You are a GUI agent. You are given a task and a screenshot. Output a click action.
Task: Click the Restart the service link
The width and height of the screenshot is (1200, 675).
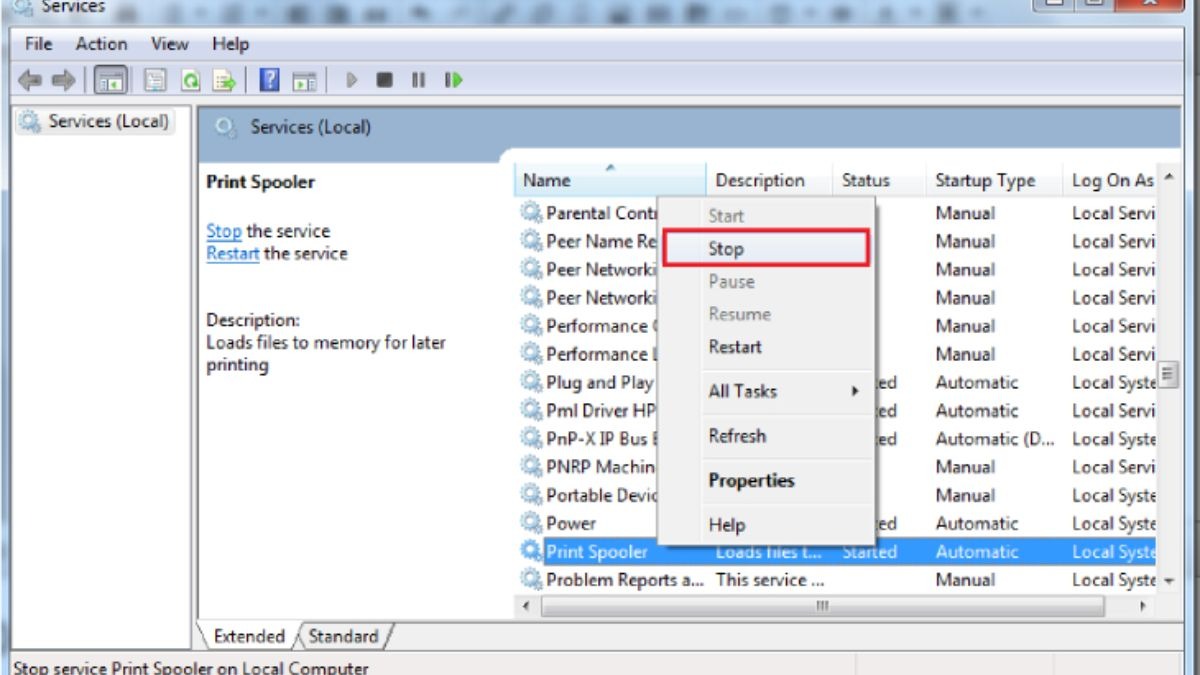(233, 254)
